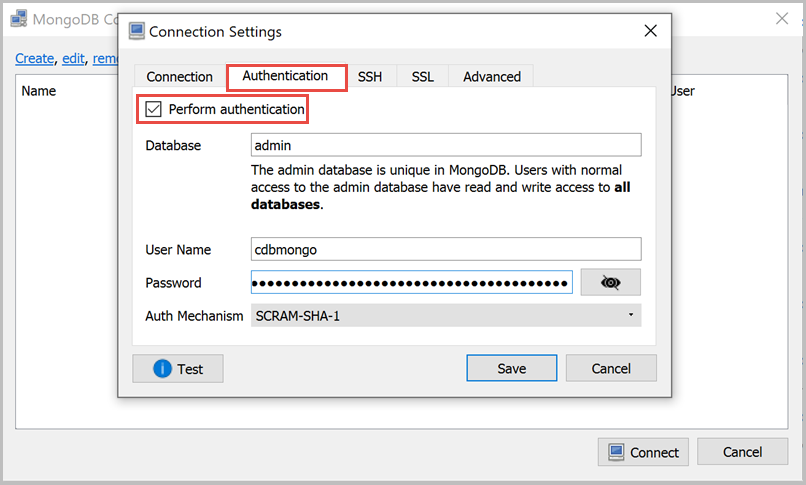The height and width of the screenshot is (485, 806).
Task: Click into the Password field
Action: (411, 283)
